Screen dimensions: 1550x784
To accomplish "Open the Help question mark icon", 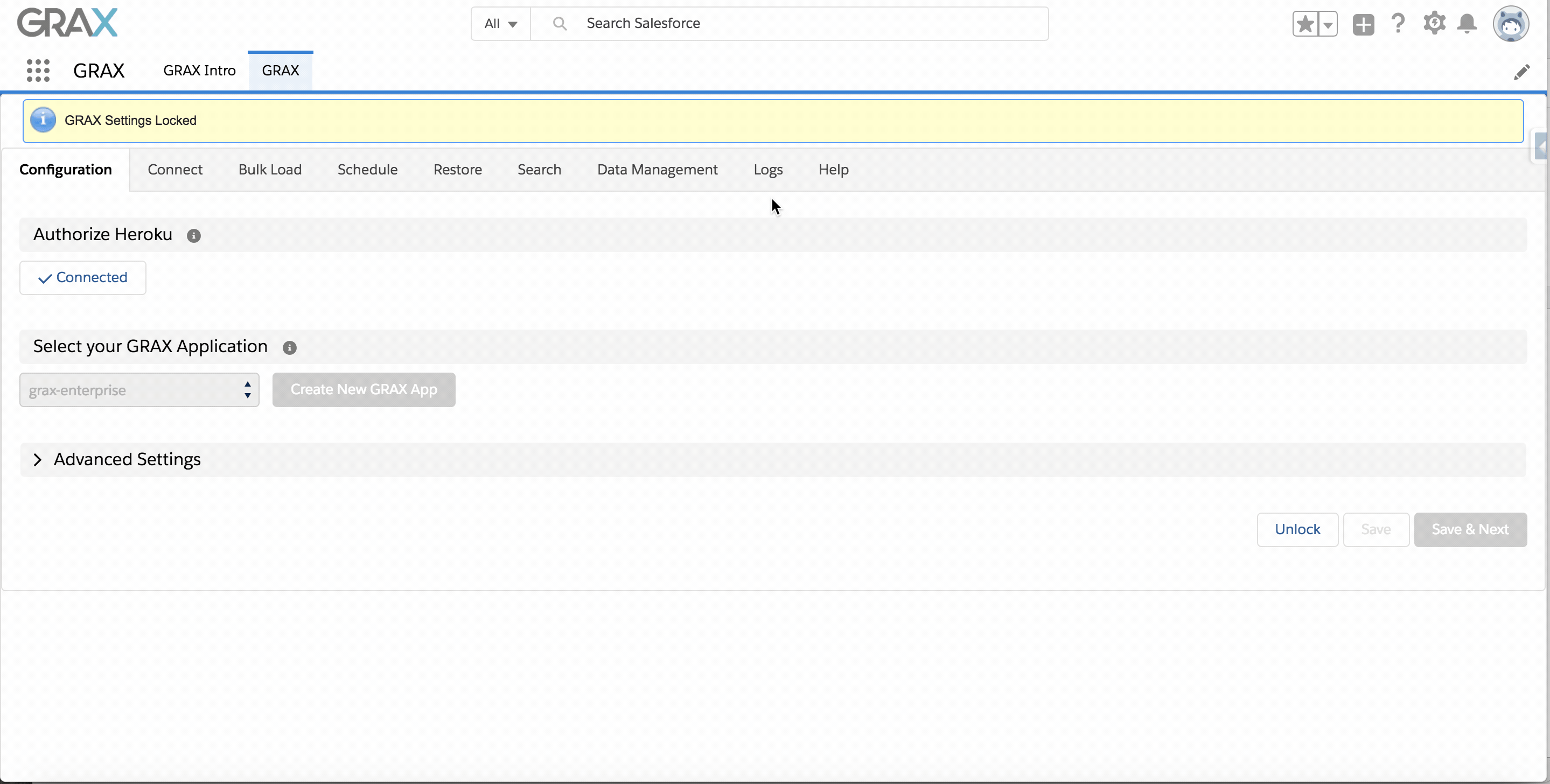I will [x=1398, y=24].
